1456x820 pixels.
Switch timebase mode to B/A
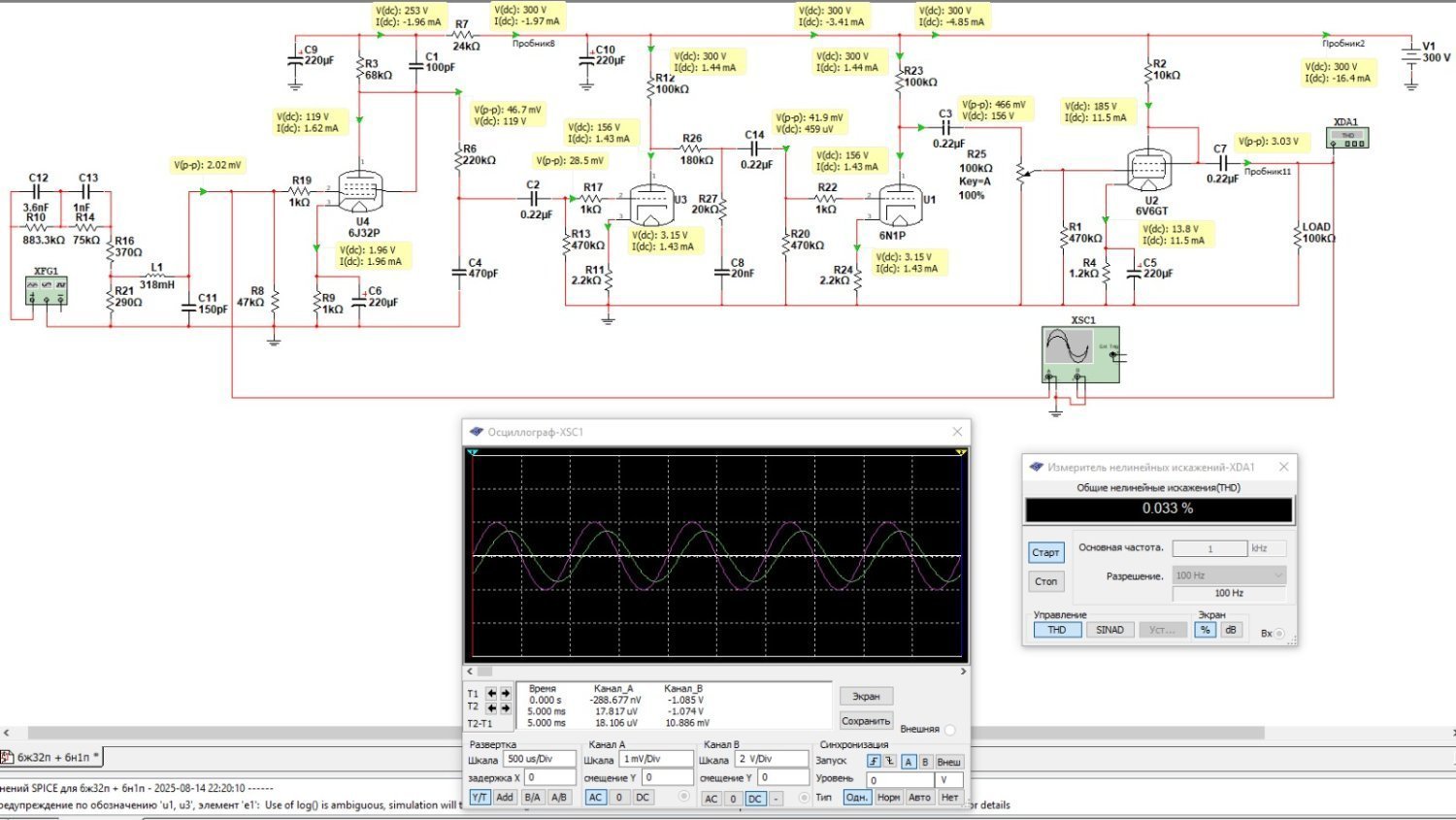pyautogui.click(x=532, y=797)
